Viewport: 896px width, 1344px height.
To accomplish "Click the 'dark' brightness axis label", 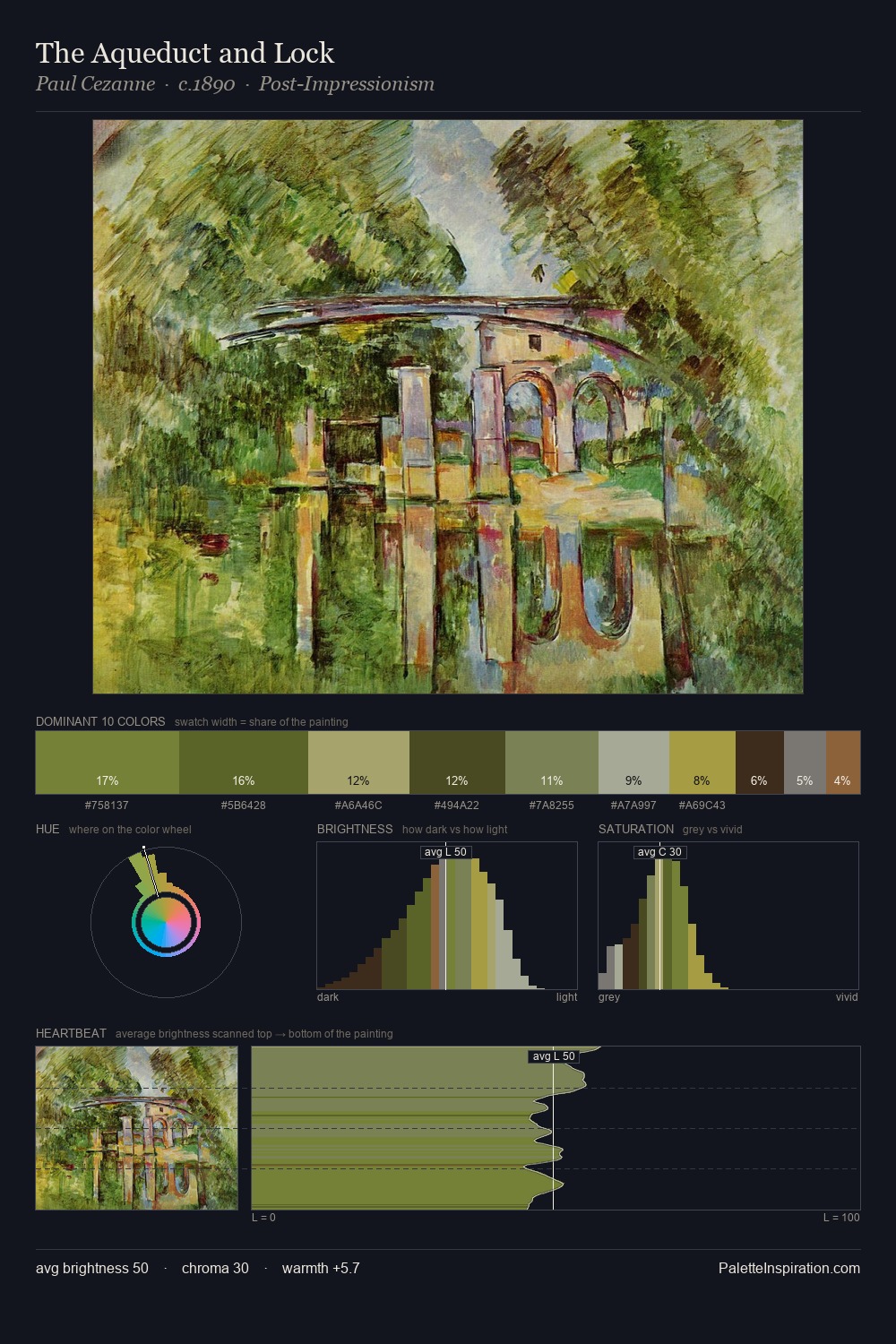I will click(328, 997).
